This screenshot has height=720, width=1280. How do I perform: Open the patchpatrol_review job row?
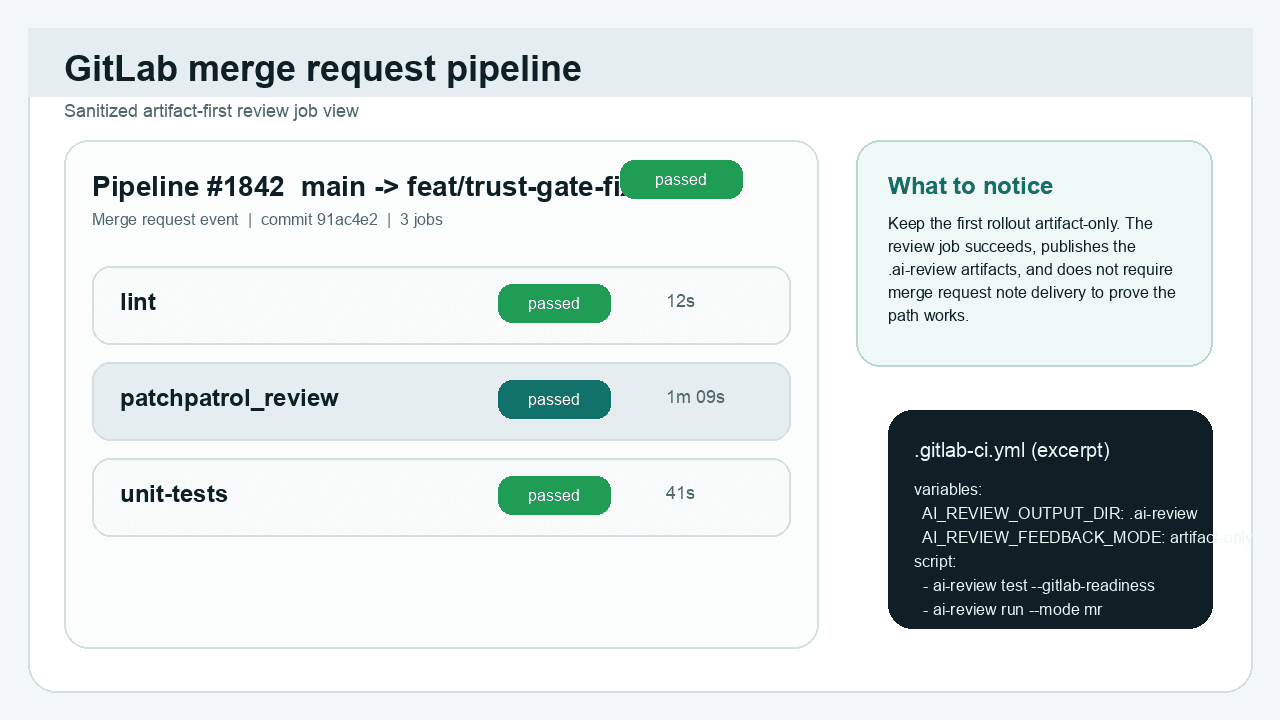click(x=229, y=398)
